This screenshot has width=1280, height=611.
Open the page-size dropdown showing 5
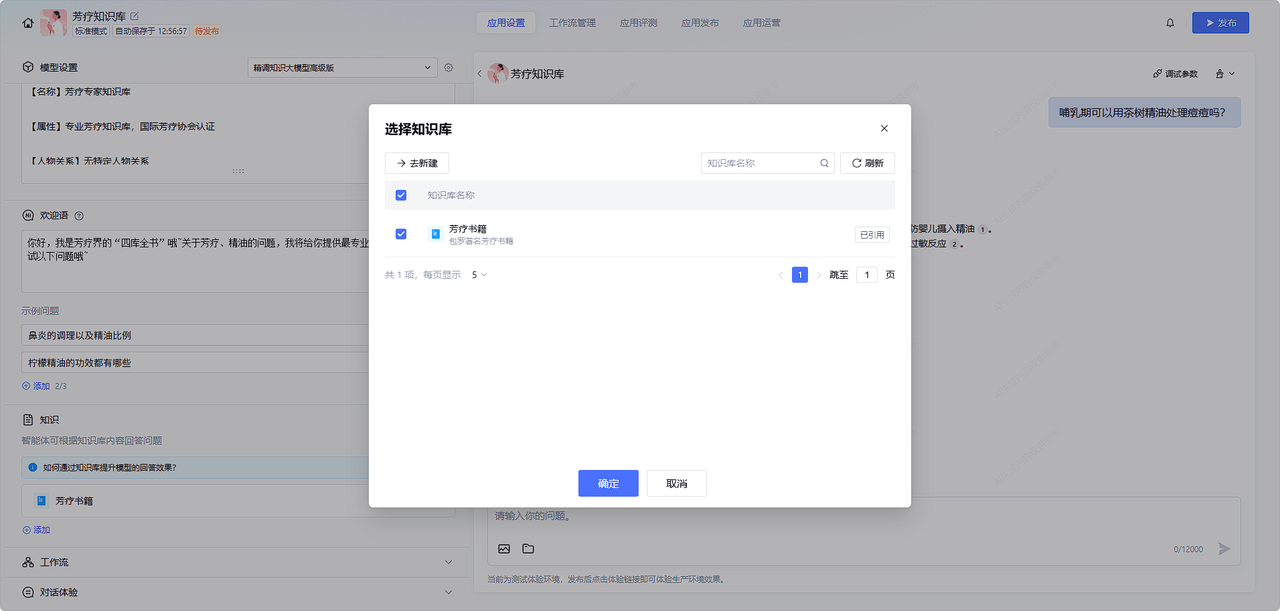(479, 275)
